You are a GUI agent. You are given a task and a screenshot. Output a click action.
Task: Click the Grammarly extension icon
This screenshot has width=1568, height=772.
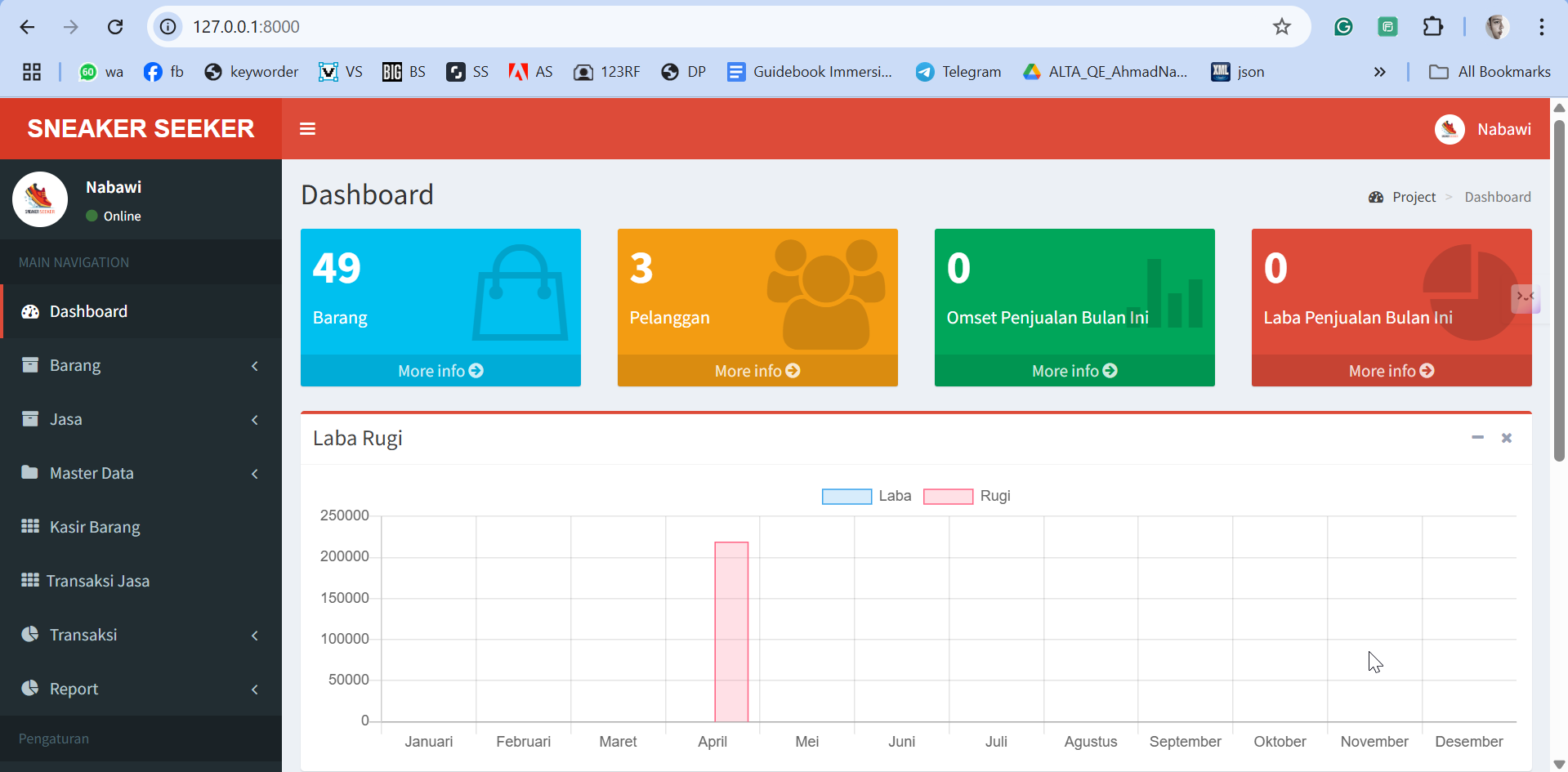coord(1343,27)
